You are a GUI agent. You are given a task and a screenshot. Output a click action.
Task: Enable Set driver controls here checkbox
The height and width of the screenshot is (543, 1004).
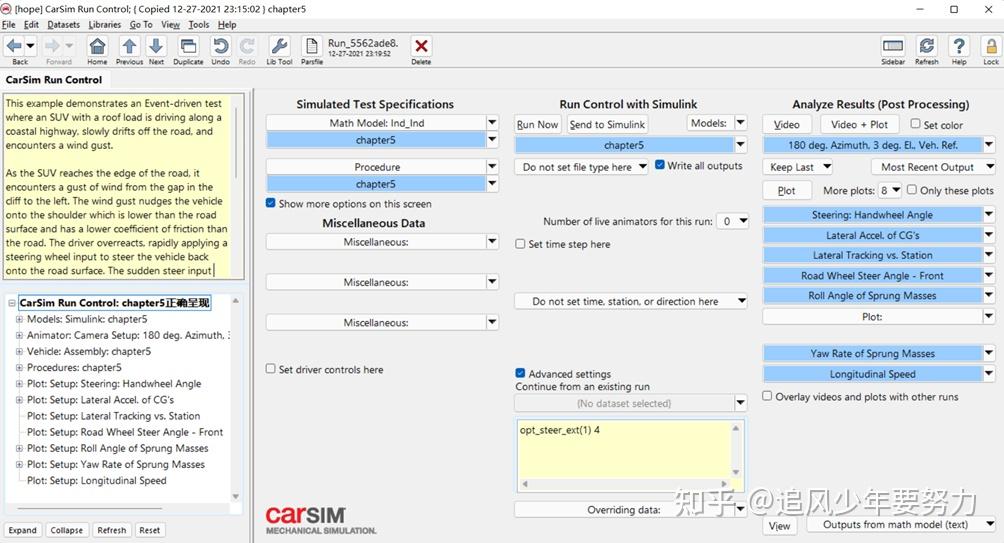point(270,369)
